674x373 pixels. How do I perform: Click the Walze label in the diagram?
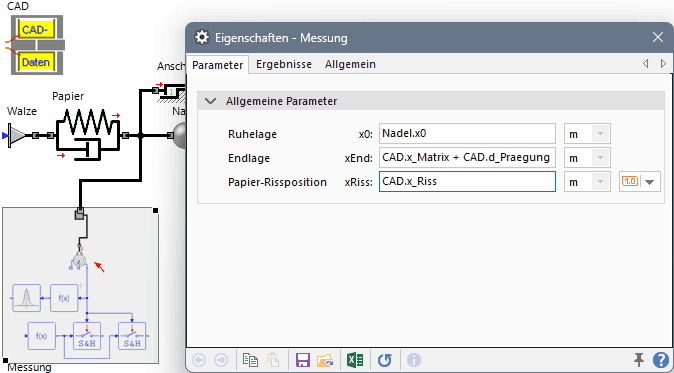(x=22, y=111)
